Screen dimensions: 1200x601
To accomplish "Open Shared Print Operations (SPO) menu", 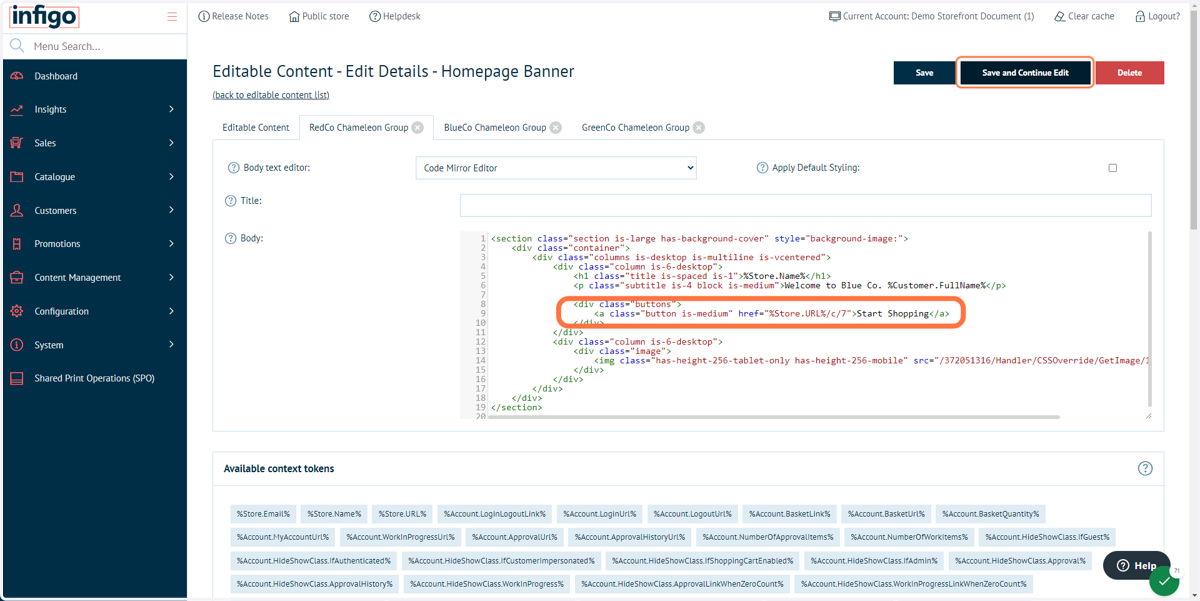I will coord(95,379).
